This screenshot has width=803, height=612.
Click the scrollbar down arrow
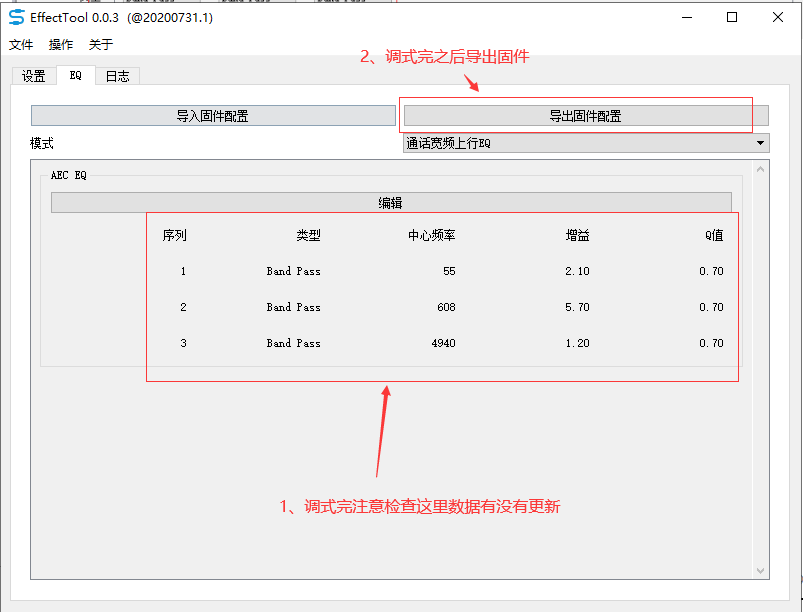tap(760, 571)
